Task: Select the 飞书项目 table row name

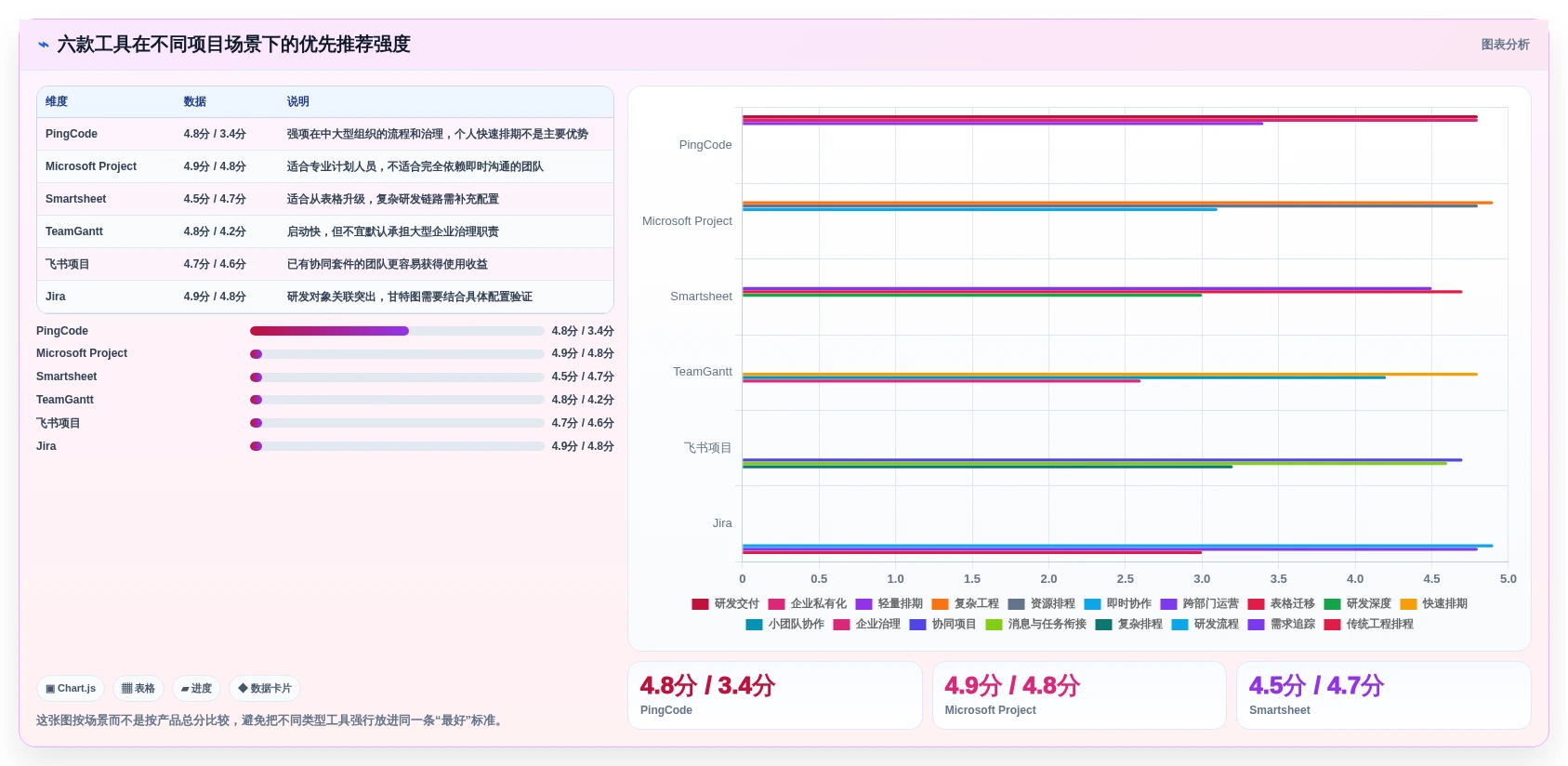Action: click(x=68, y=264)
